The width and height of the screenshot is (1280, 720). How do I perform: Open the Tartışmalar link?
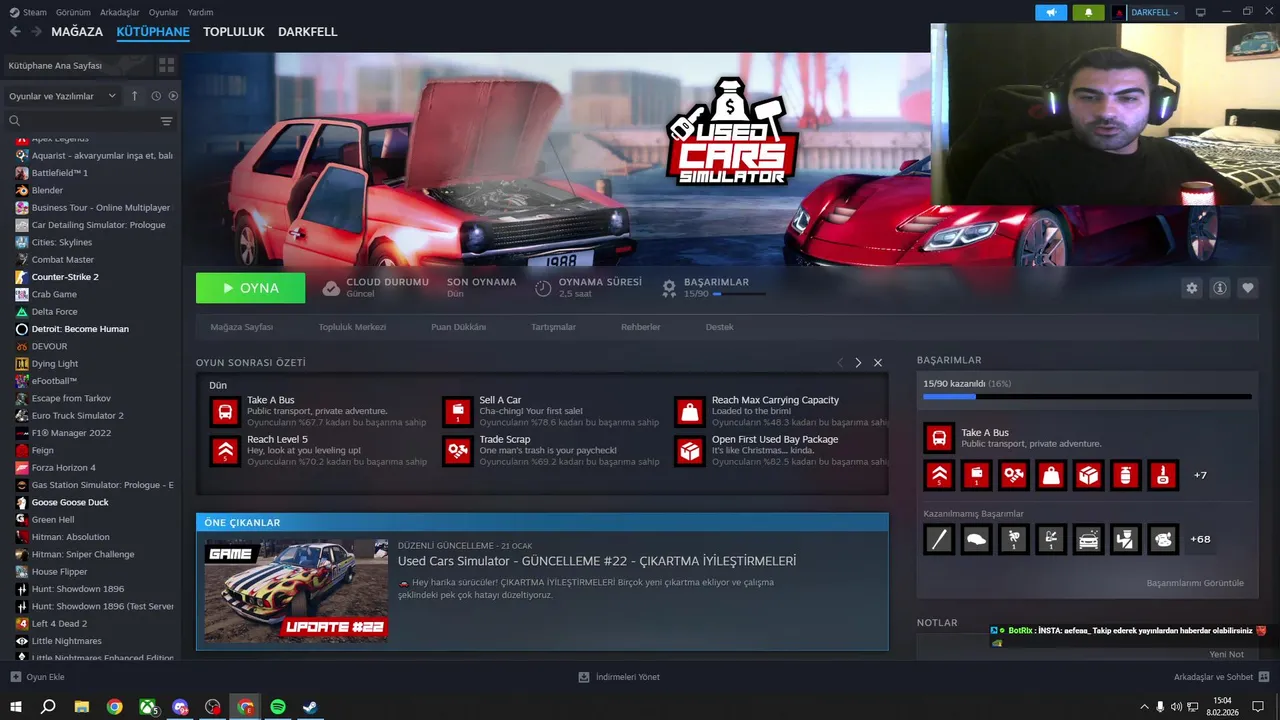553,327
